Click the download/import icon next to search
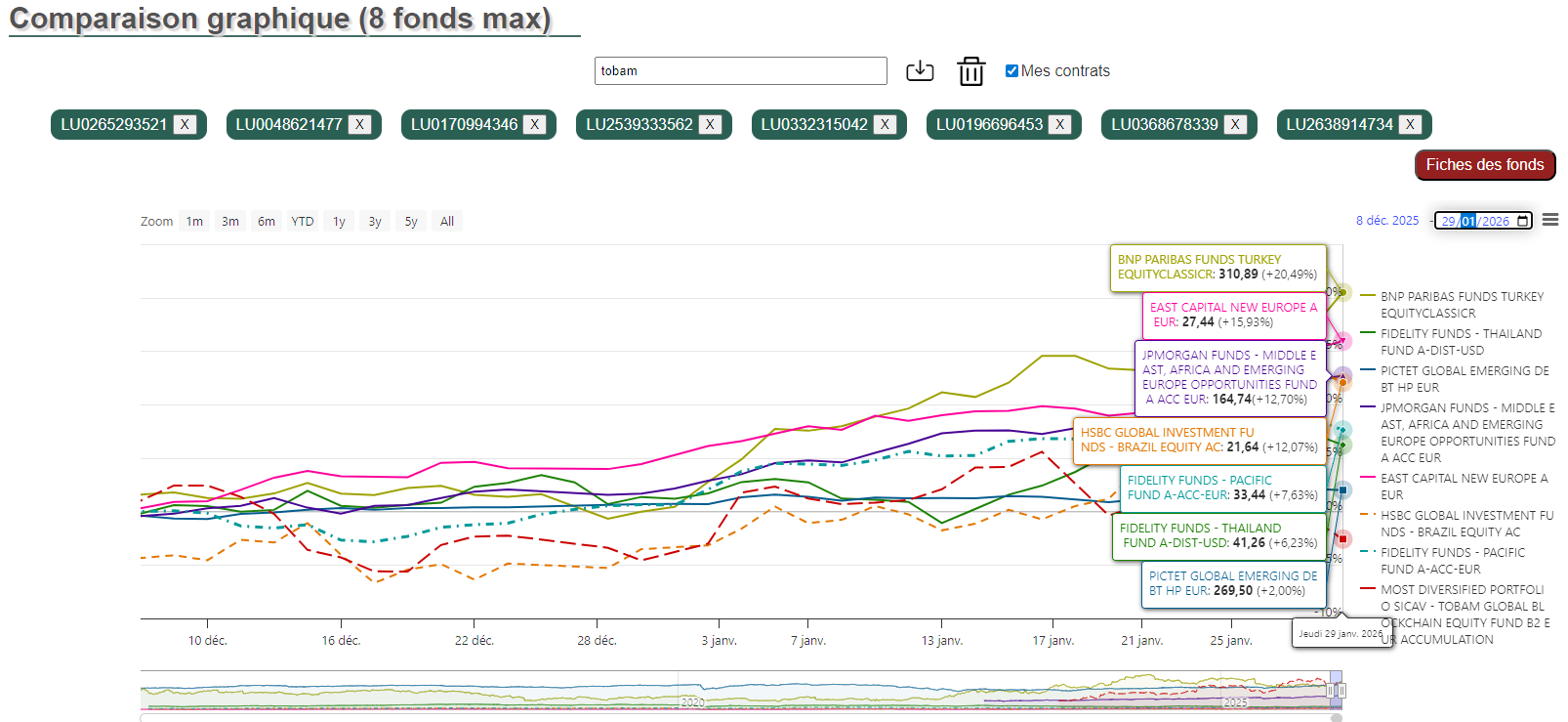Viewport: 1568px width, 722px height. pos(920,71)
